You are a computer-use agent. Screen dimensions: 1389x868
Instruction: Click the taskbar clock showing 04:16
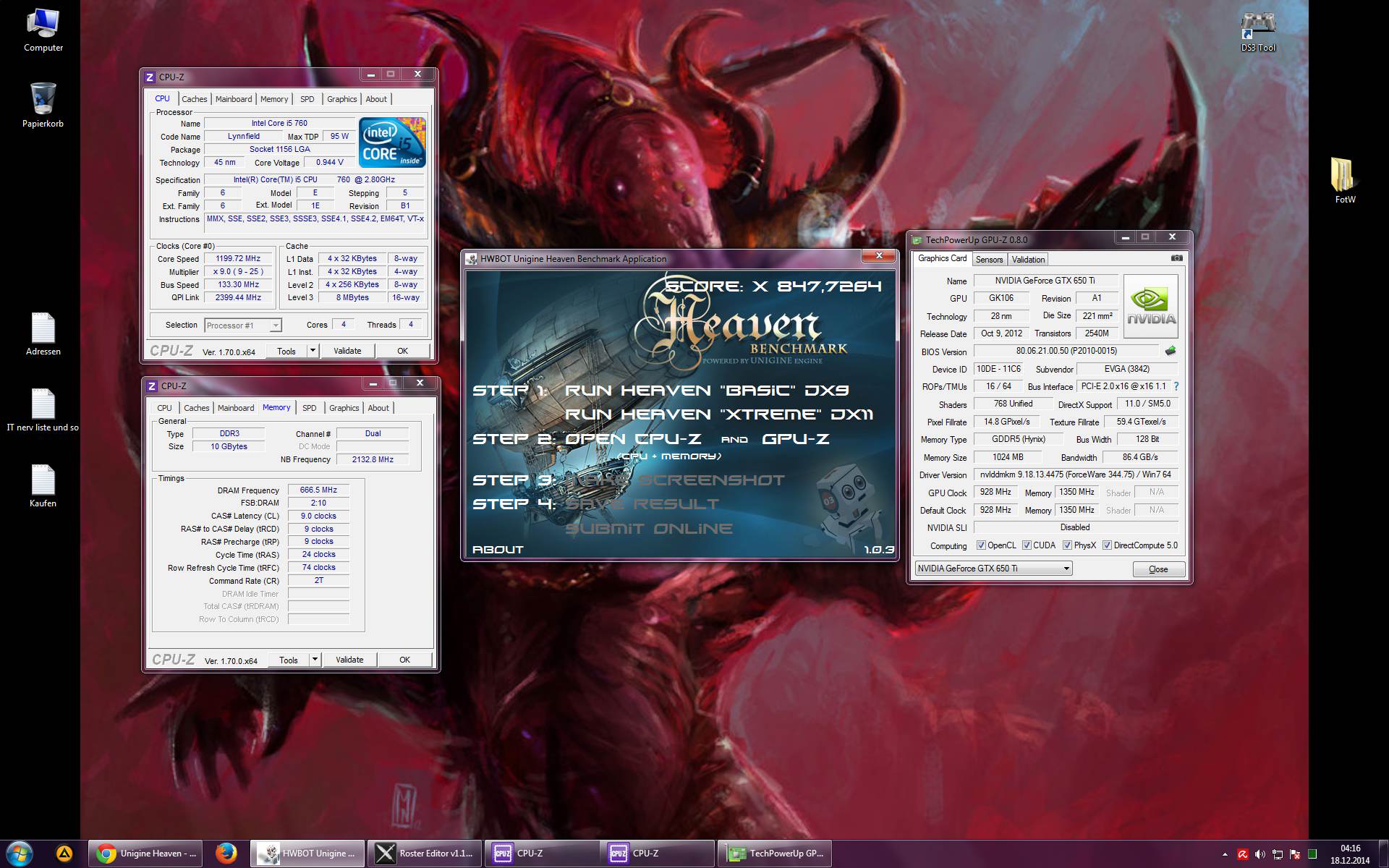(x=1350, y=854)
